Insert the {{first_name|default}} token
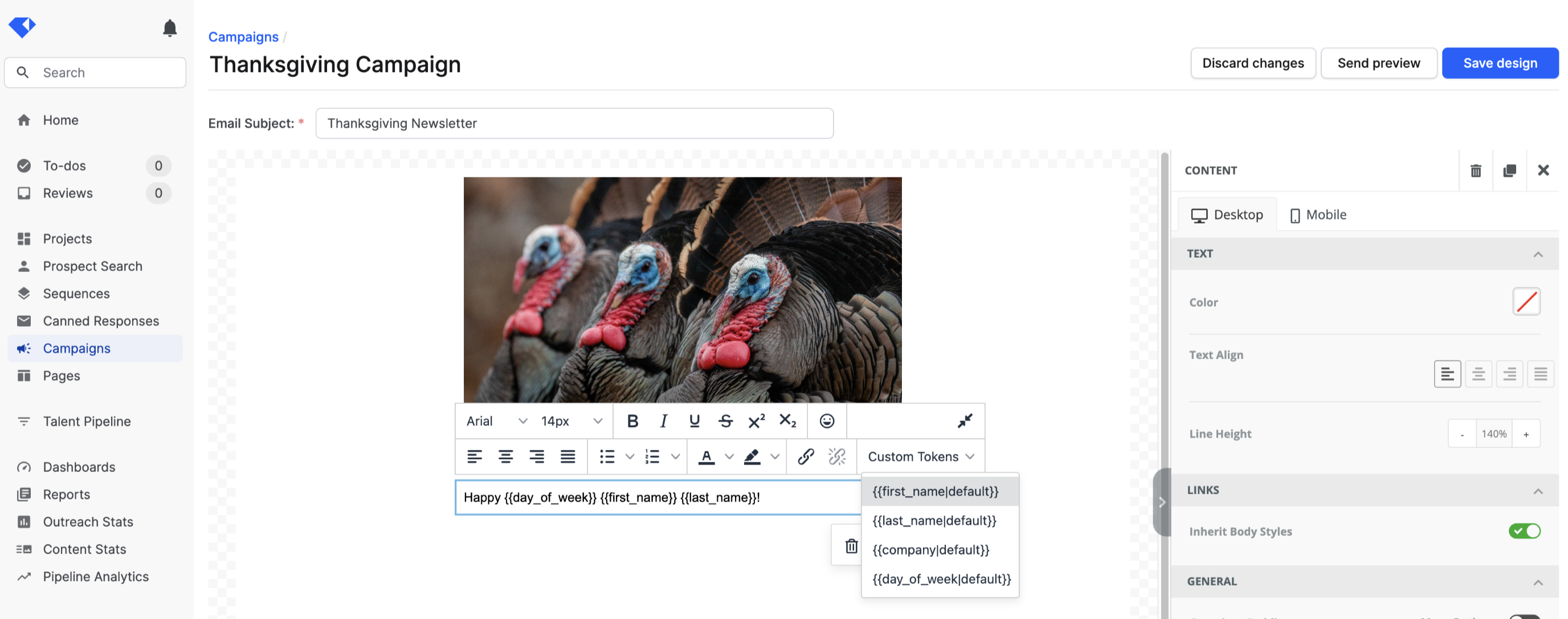 [x=940, y=491]
